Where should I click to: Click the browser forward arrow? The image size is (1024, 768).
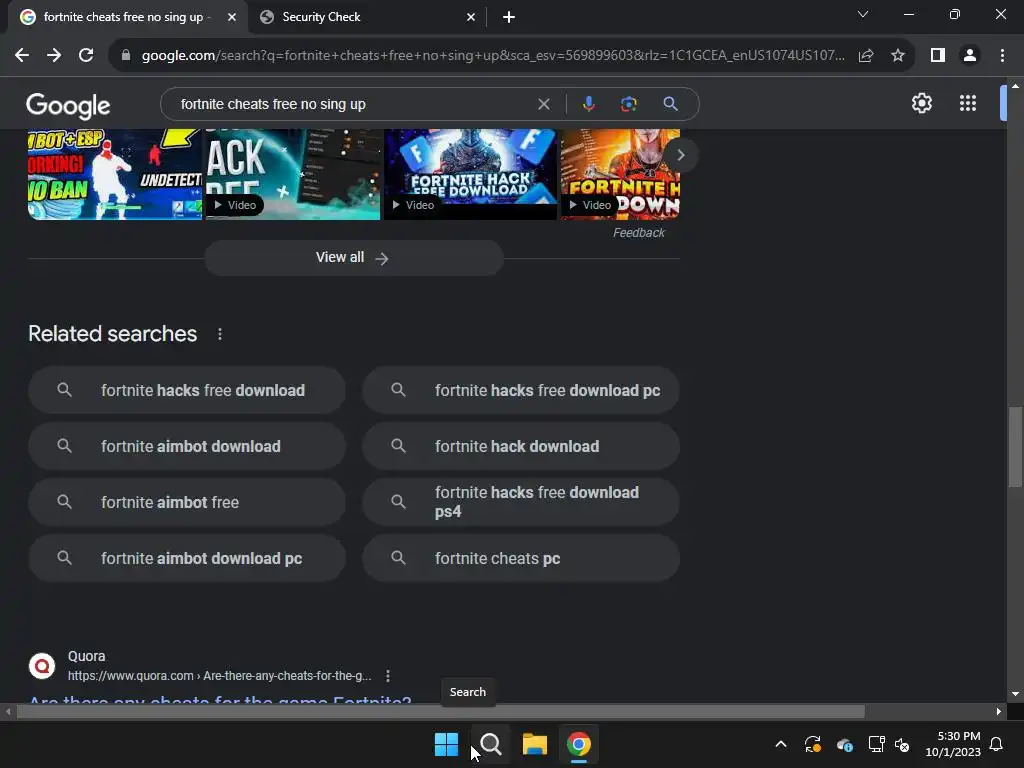pyautogui.click(x=54, y=56)
